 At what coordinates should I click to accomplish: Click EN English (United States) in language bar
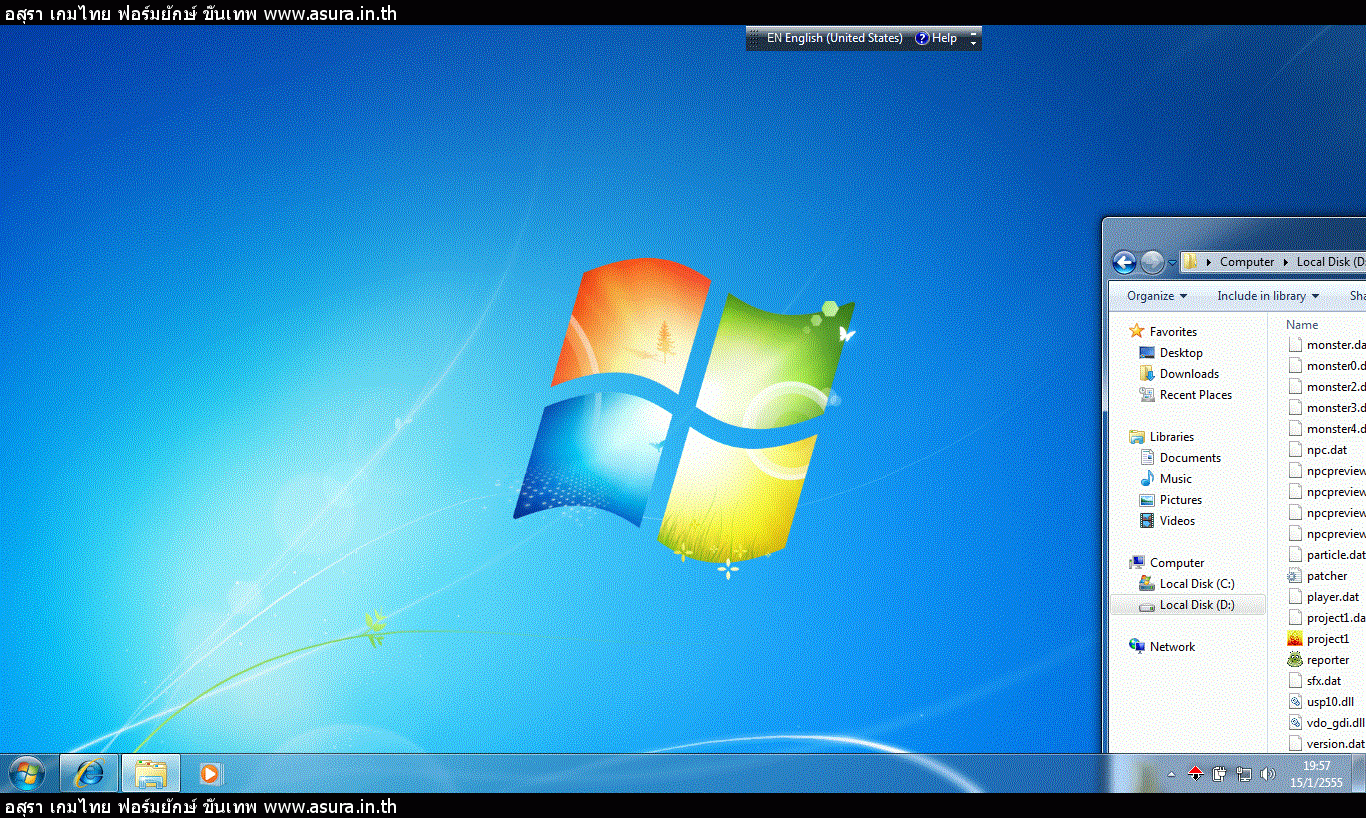click(834, 38)
